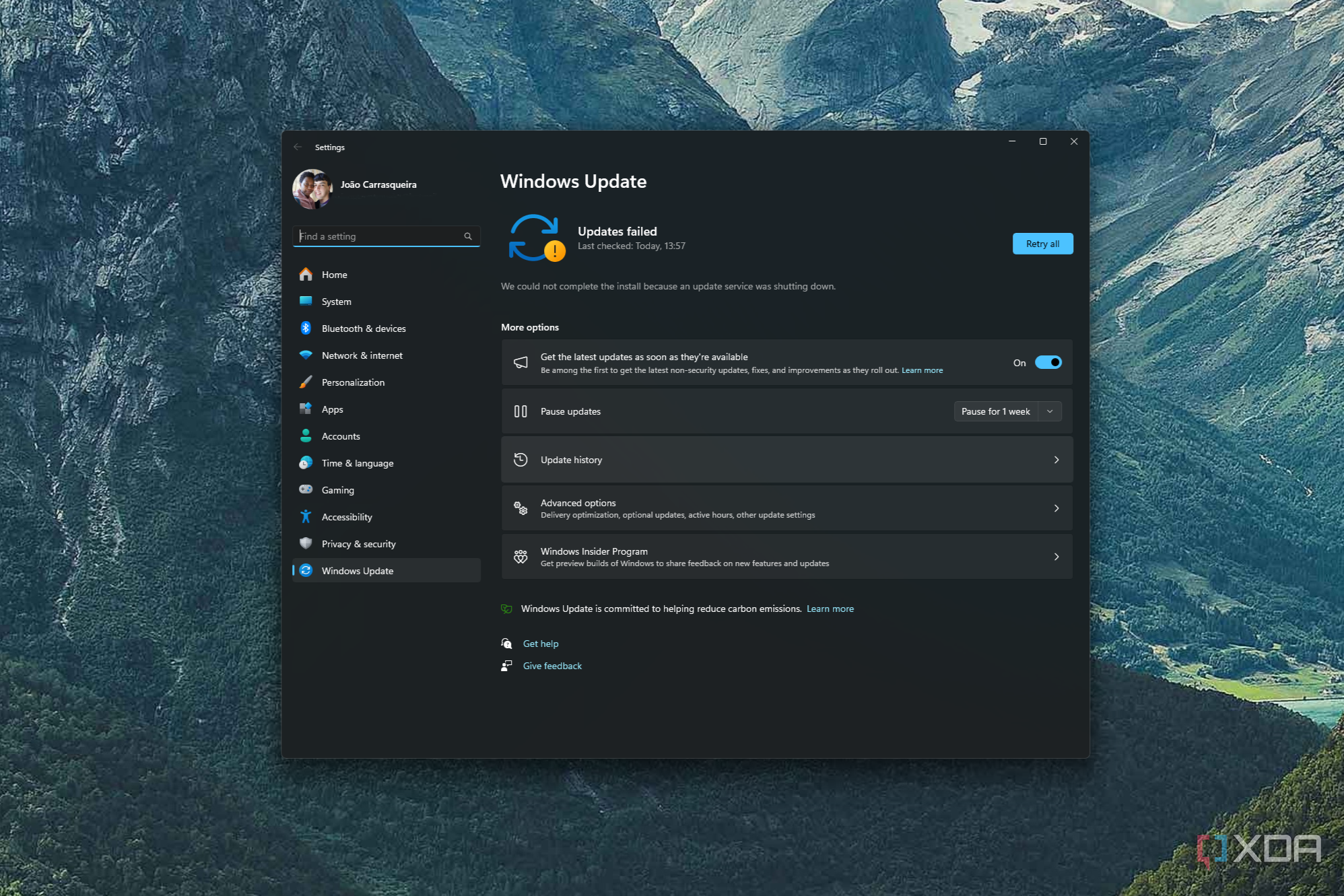Click the Update history clock icon
The height and width of the screenshot is (896, 1344).
coord(520,460)
